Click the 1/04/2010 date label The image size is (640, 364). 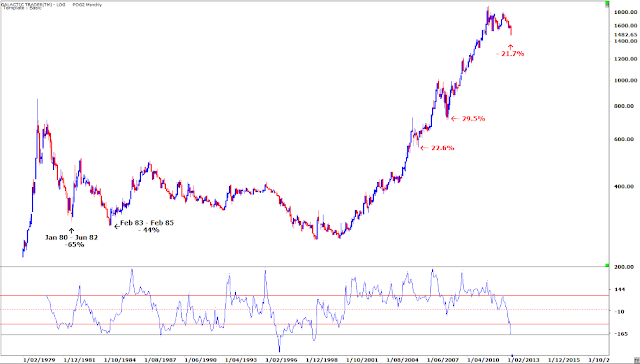[483, 360]
